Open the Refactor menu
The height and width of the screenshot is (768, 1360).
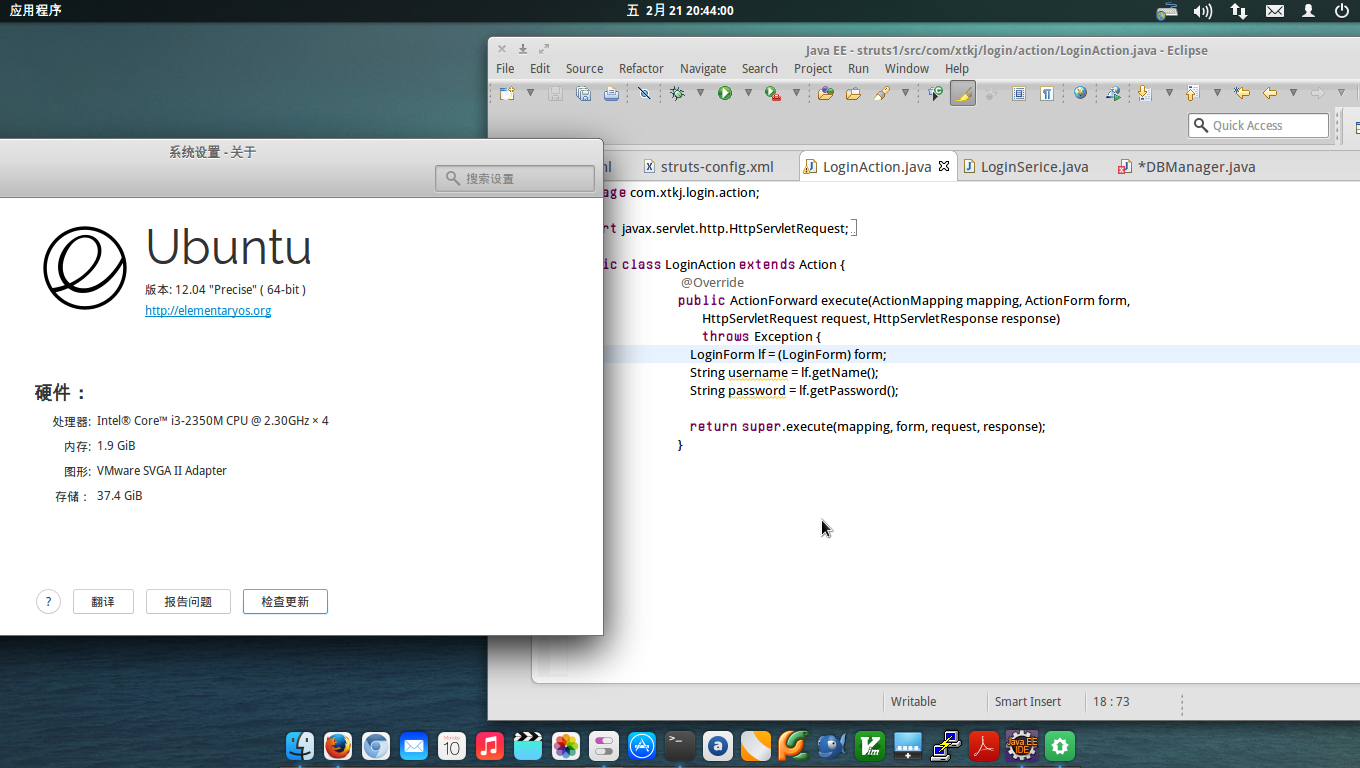pos(641,68)
